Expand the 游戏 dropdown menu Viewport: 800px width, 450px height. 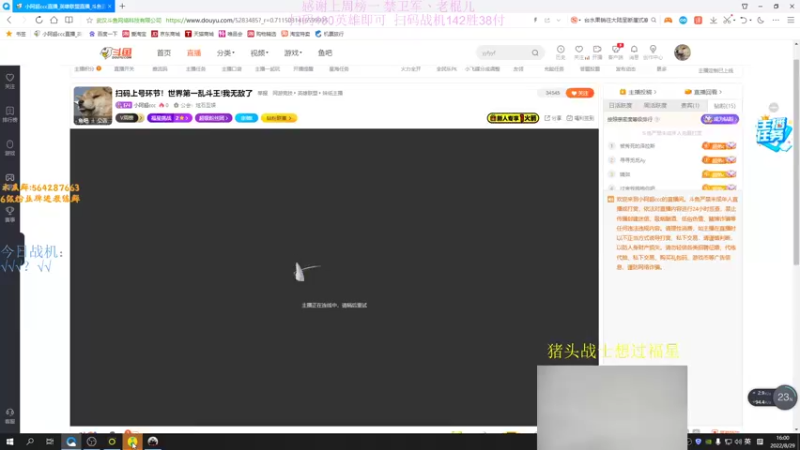(x=293, y=53)
